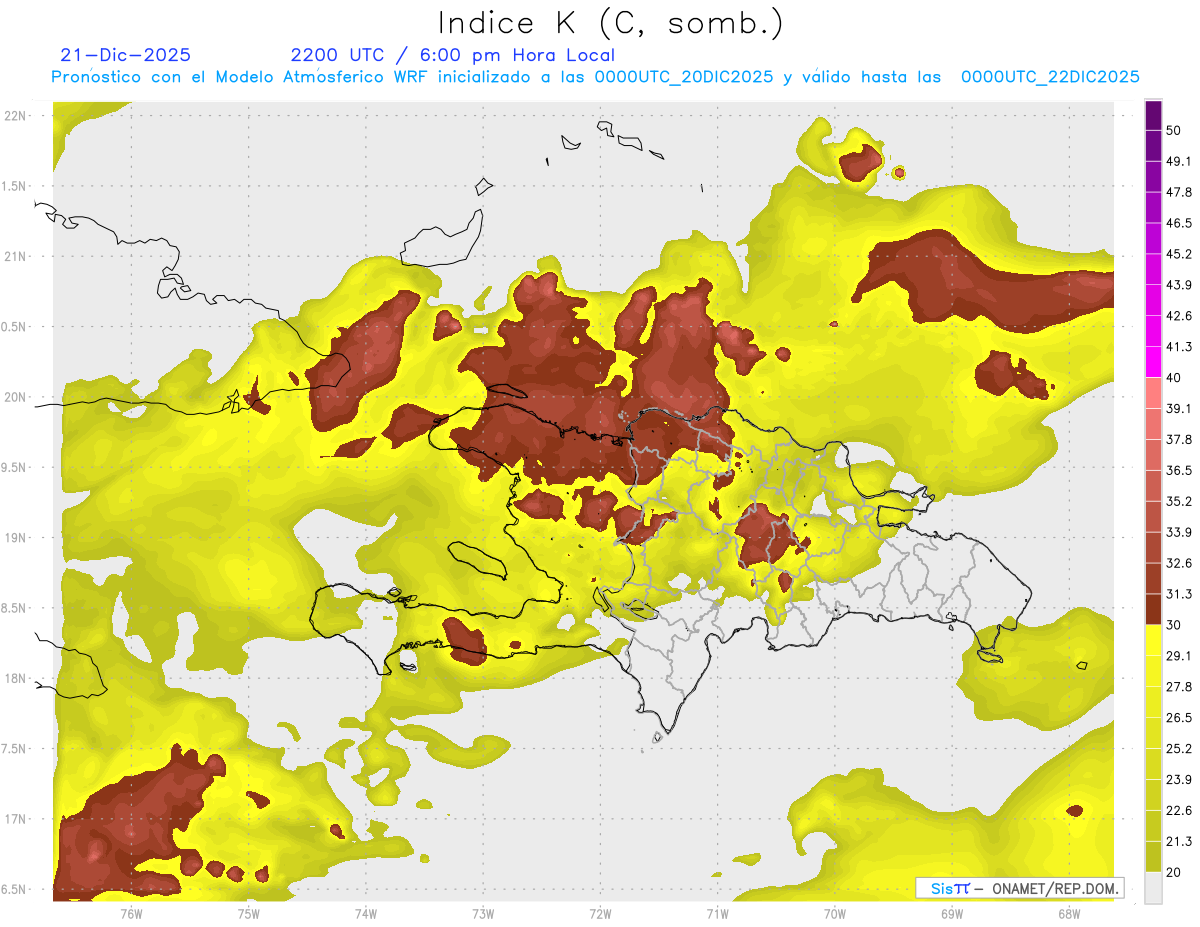Click the "23.9" color scale value
1200x927 pixels.
click(1179, 780)
